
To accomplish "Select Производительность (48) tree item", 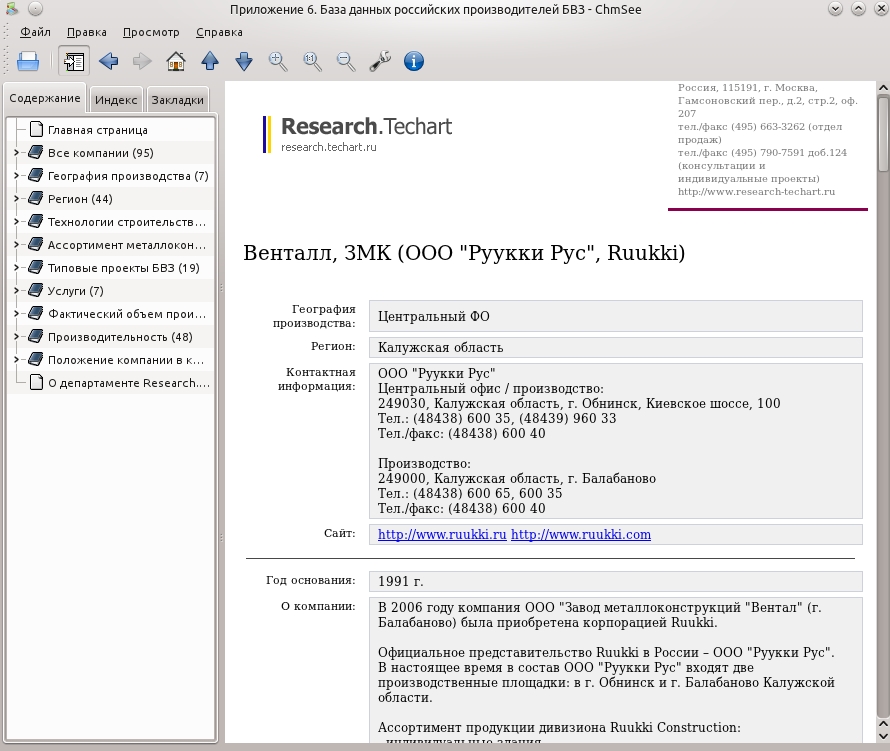I will pyautogui.click(x=120, y=337).
